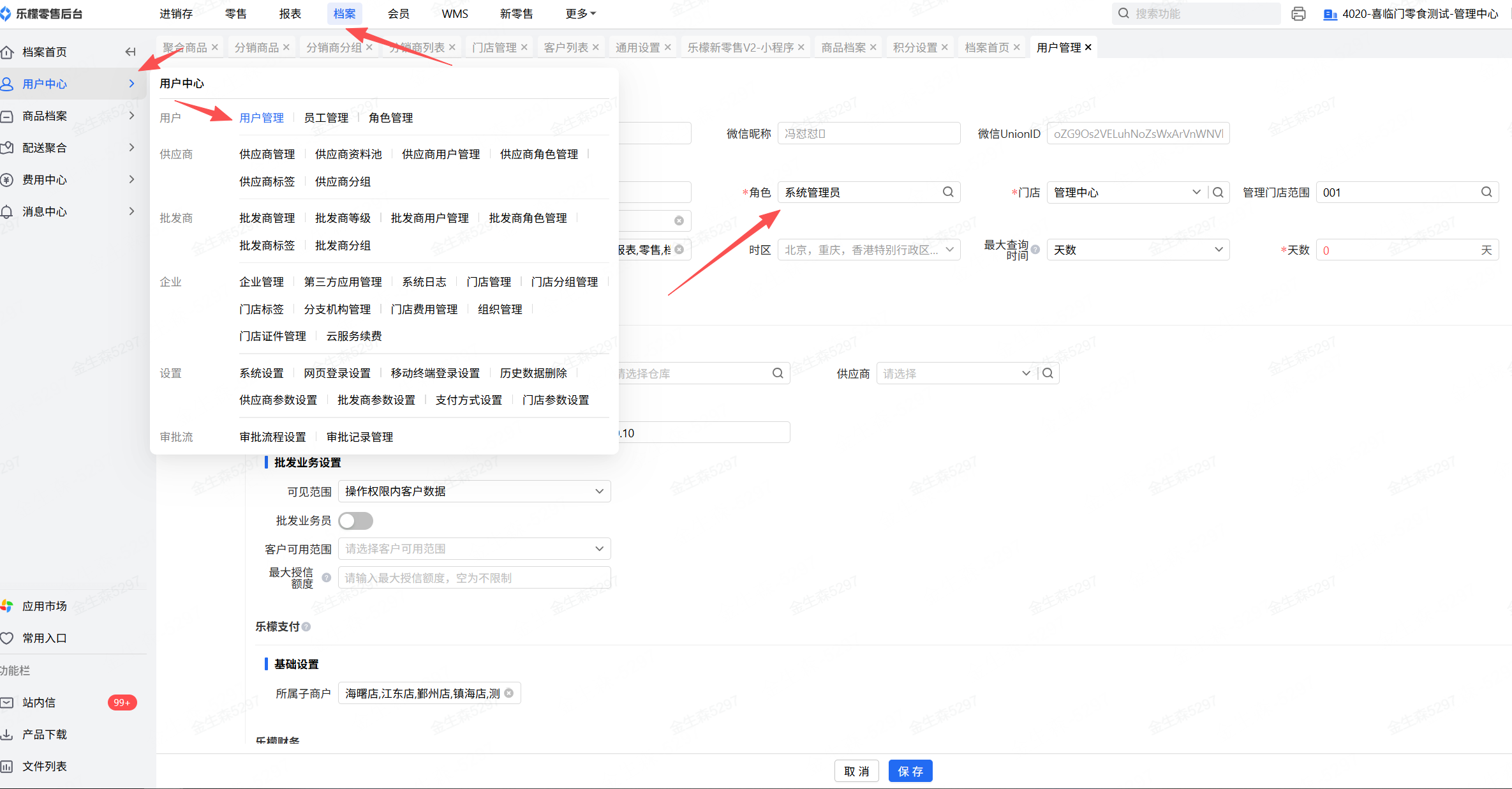Click the help icon beside 最大授信额度
The image size is (1512, 789).
(327, 578)
